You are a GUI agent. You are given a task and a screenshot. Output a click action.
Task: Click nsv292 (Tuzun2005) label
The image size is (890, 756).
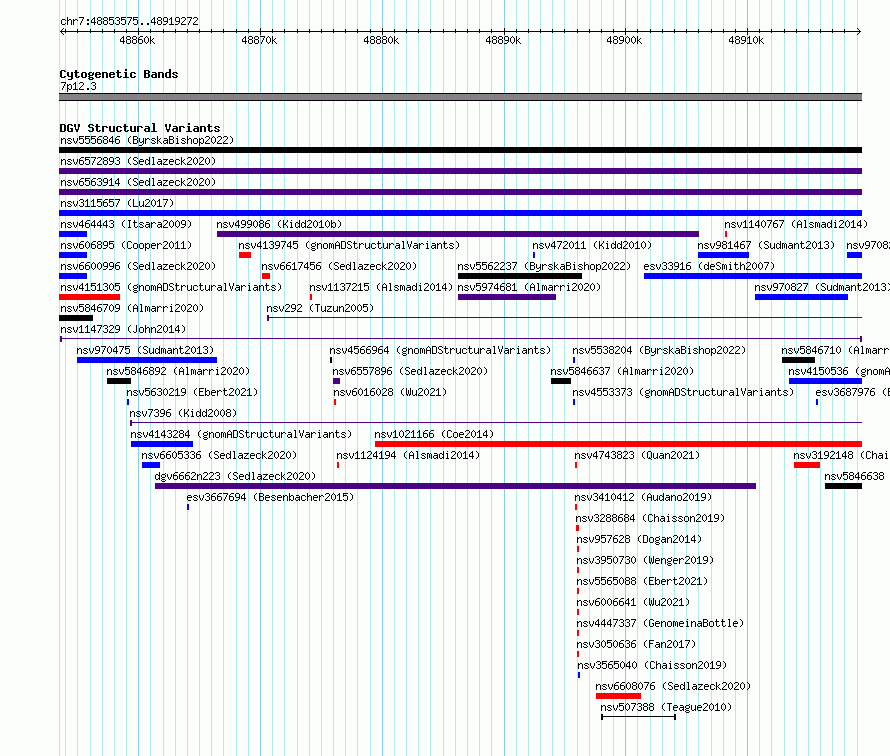coord(320,308)
